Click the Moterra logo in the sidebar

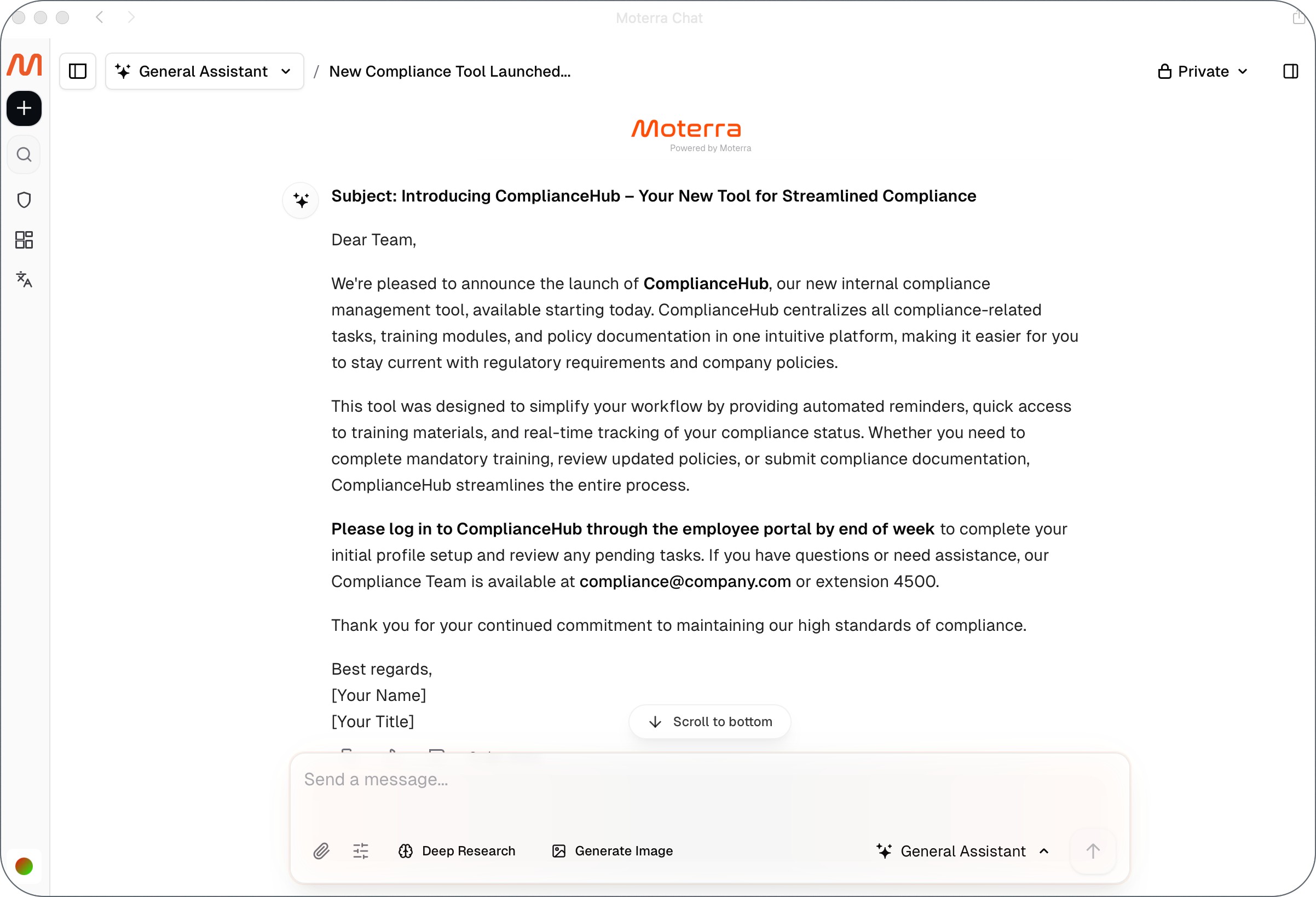(24, 65)
